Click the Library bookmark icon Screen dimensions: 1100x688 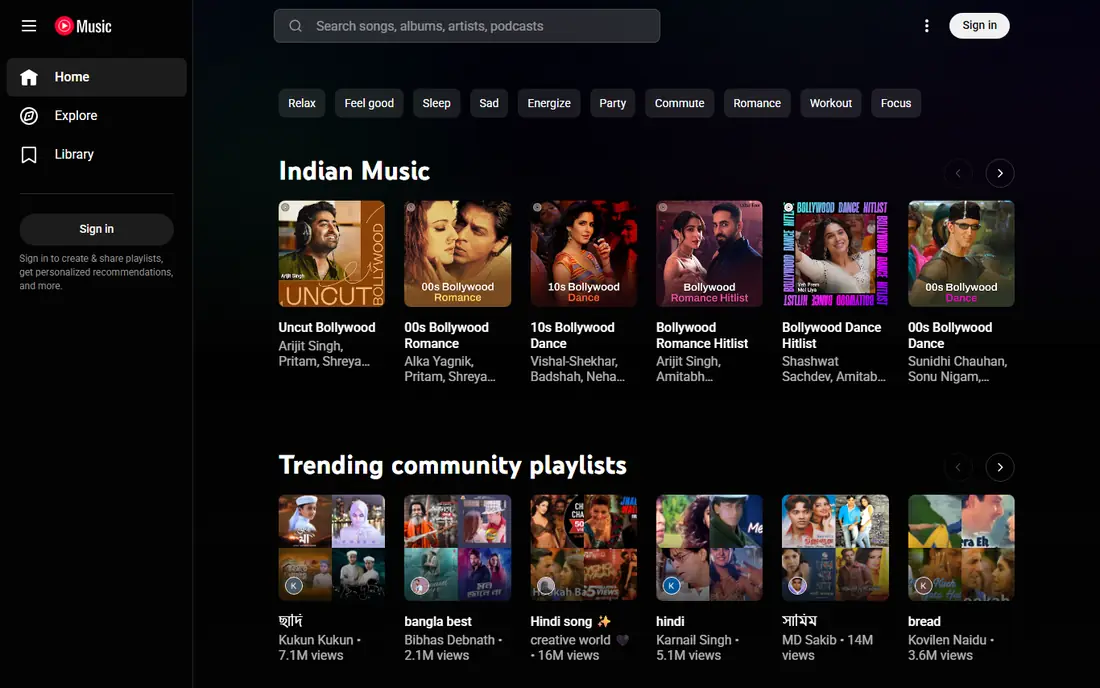[29, 154]
